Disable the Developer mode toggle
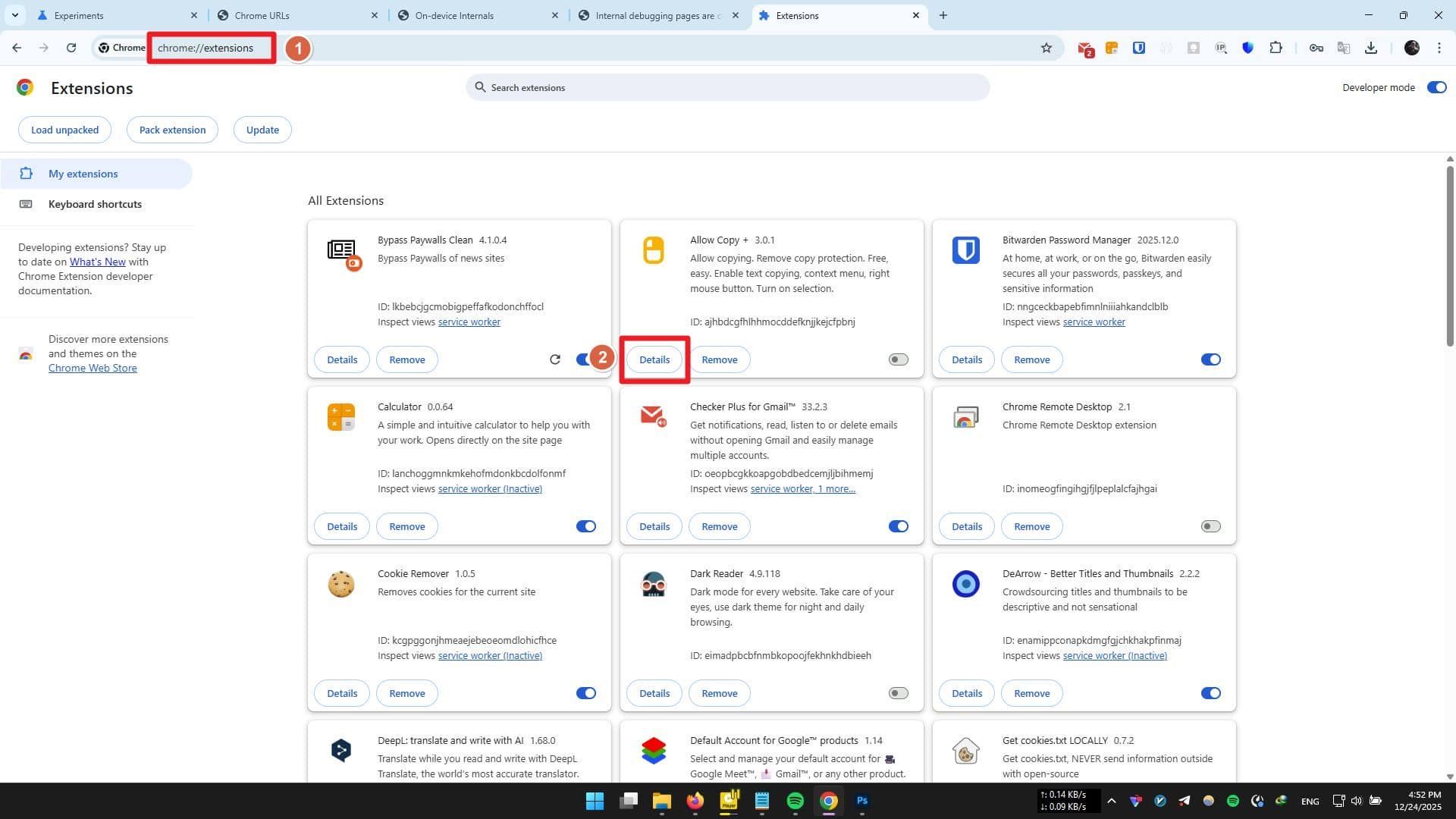 1436,87
